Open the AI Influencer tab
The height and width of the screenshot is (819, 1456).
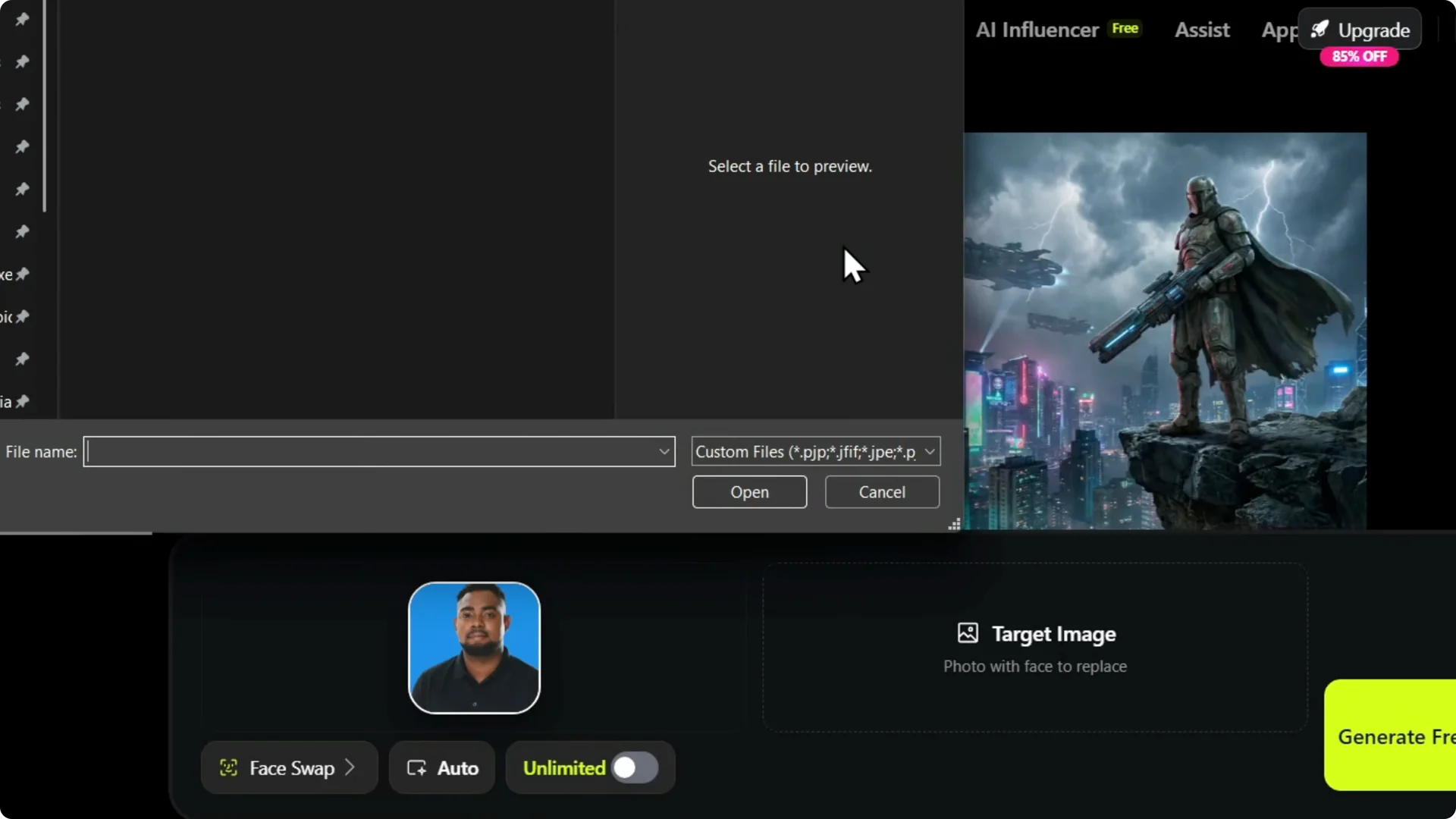1036,30
